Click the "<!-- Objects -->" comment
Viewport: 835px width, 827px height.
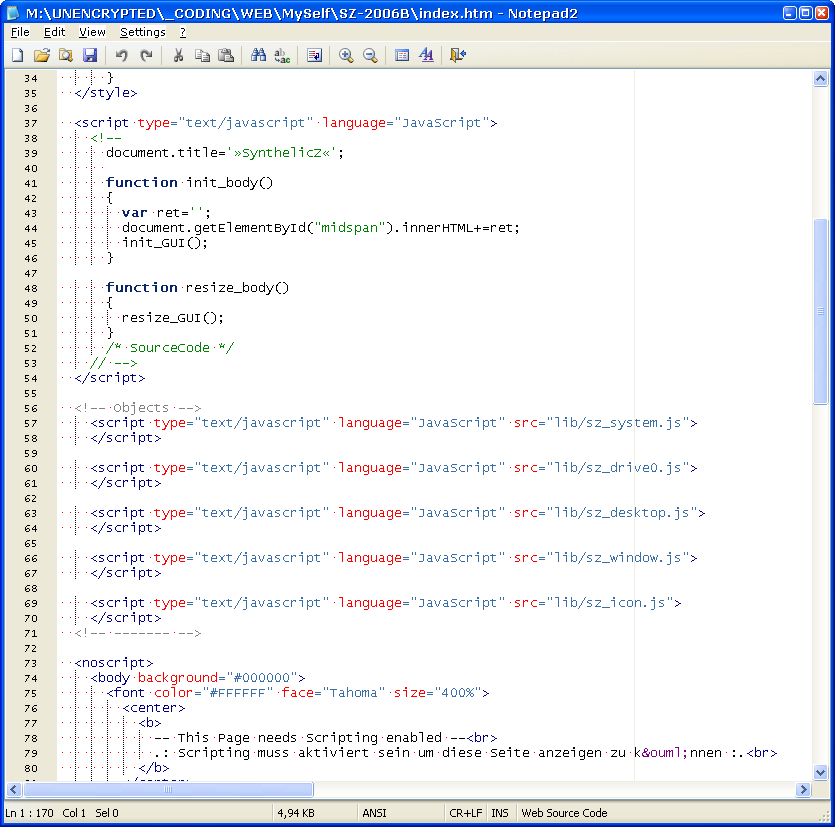tap(138, 408)
